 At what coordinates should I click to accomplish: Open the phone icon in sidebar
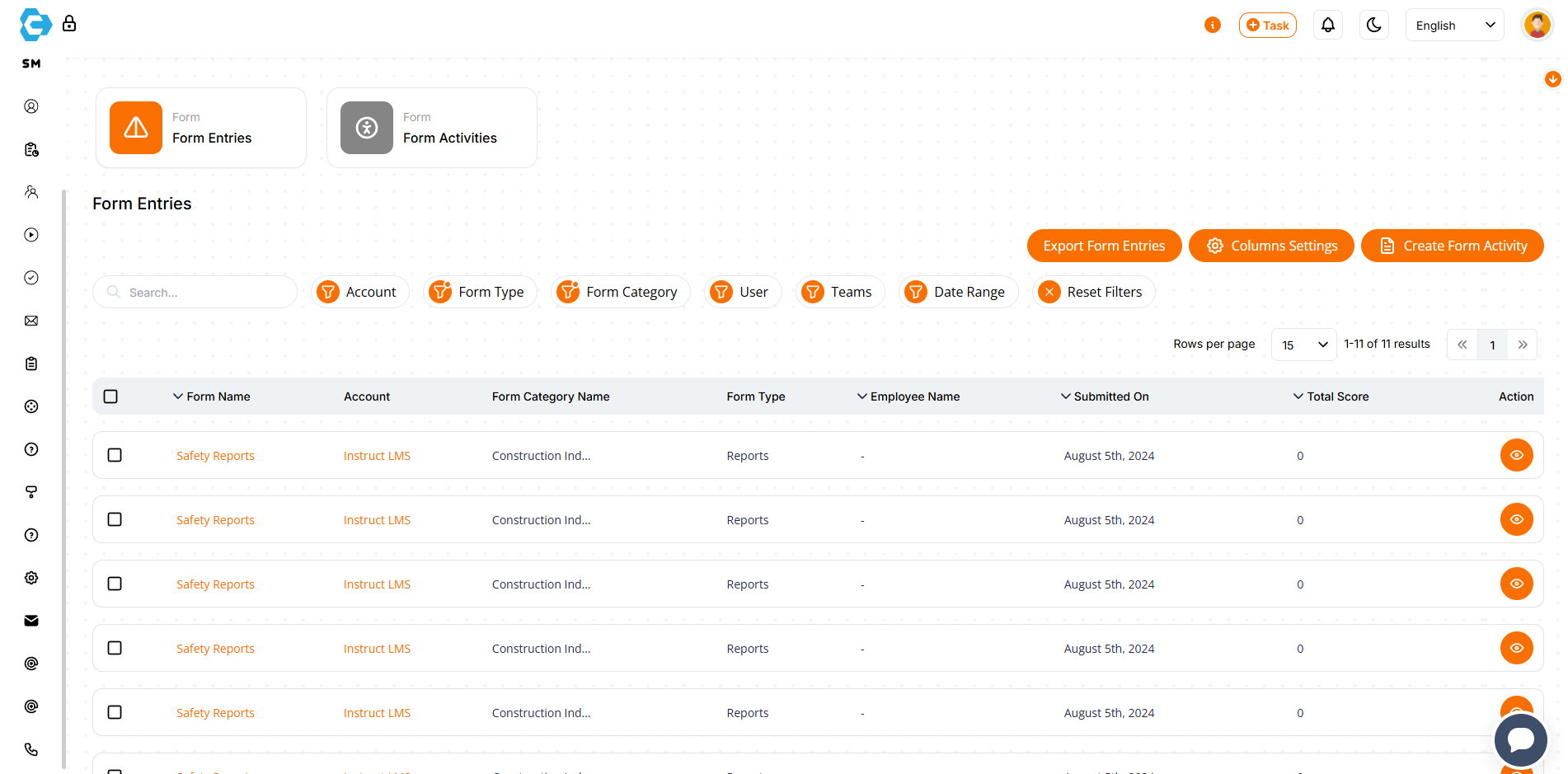(x=31, y=749)
